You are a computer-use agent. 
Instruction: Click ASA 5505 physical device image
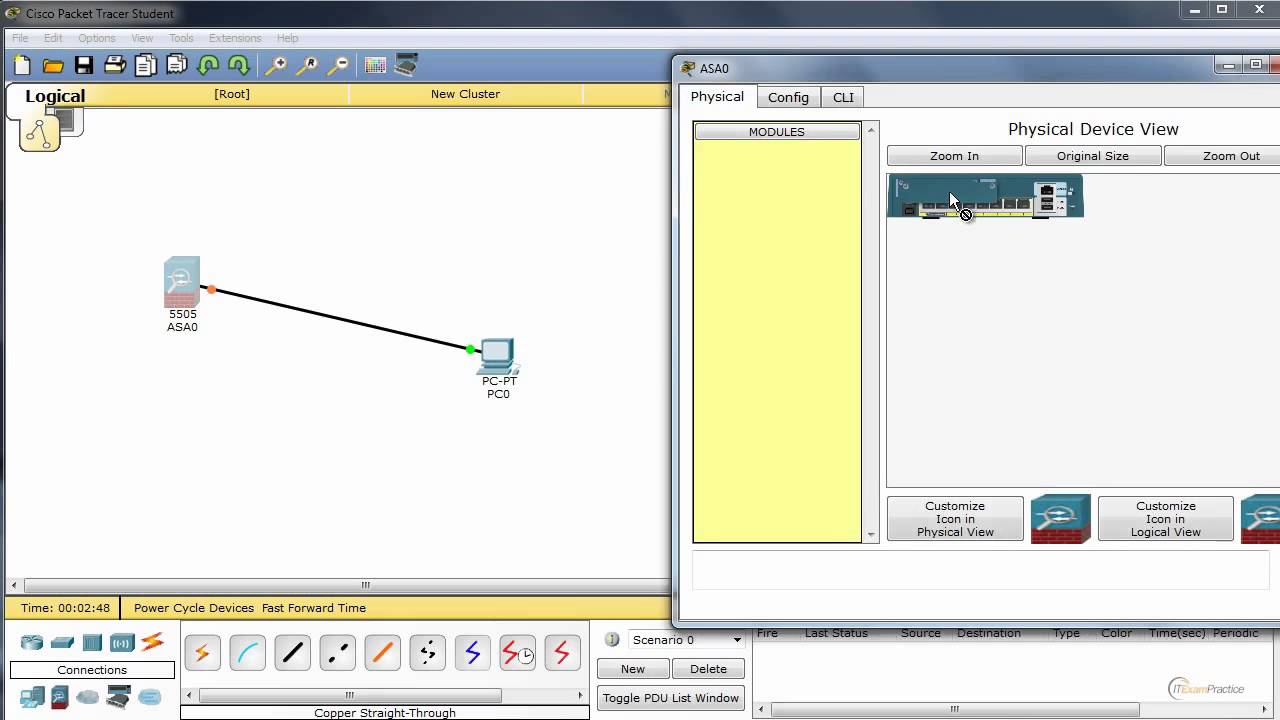tap(985, 197)
